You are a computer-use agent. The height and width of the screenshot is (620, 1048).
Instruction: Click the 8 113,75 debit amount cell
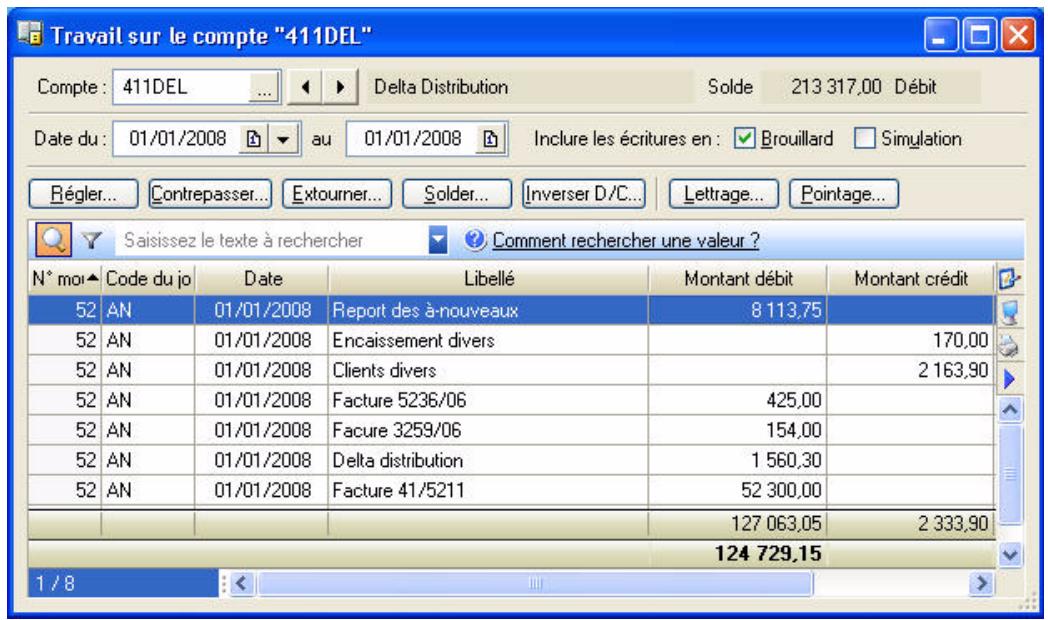pos(738,310)
